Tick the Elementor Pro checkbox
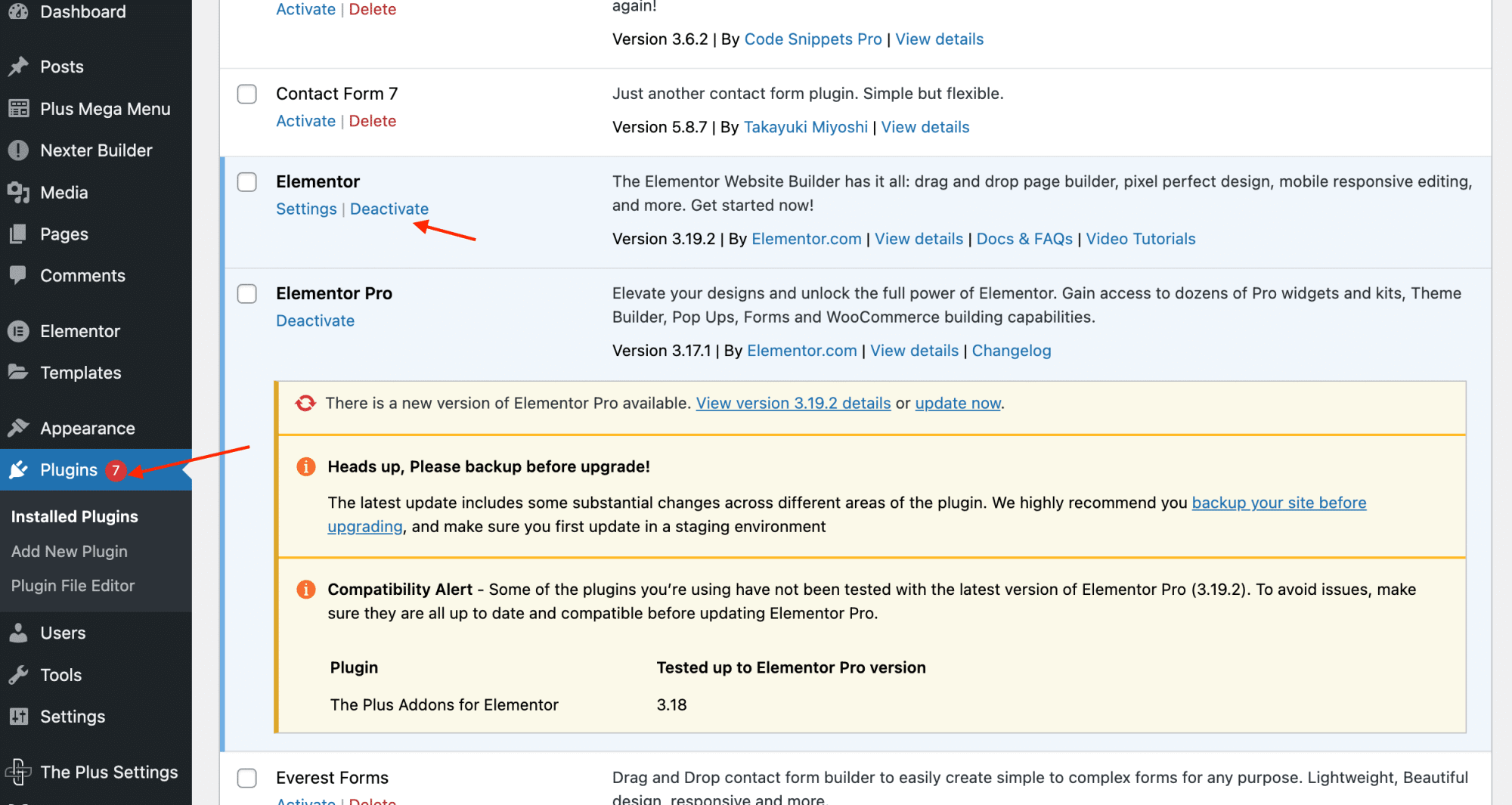This screenshot has height=805, width=1512. click(246, 293)
